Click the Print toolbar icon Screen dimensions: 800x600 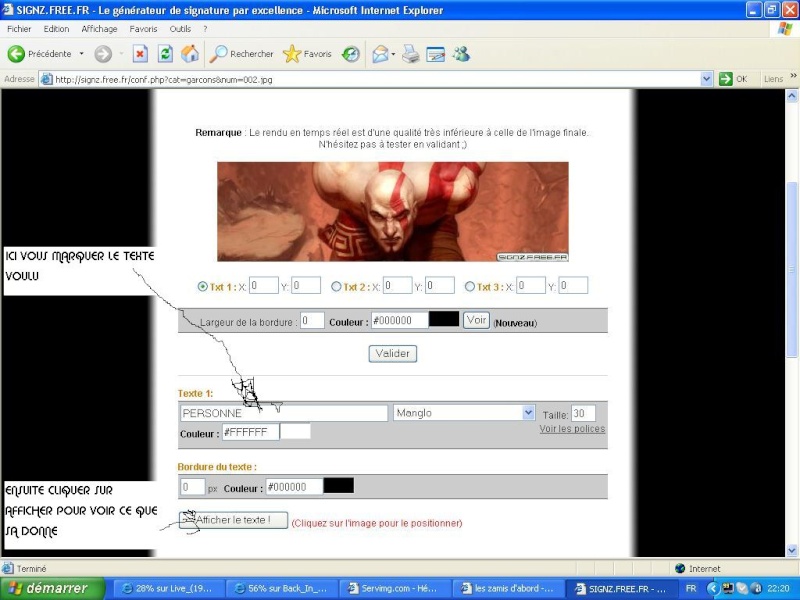click(410, 54)
